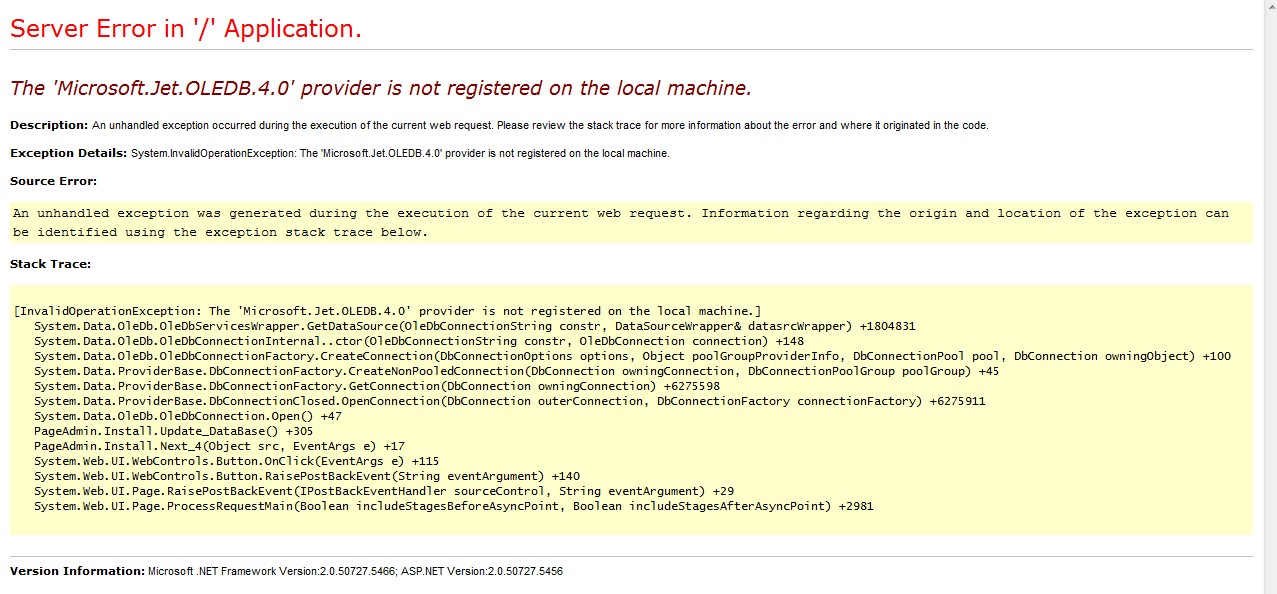Click the DbConnectionClosed.OpenConnection stack line
Image resolution: width=1277 pixels, height=594 pixels.
[495, 401]
